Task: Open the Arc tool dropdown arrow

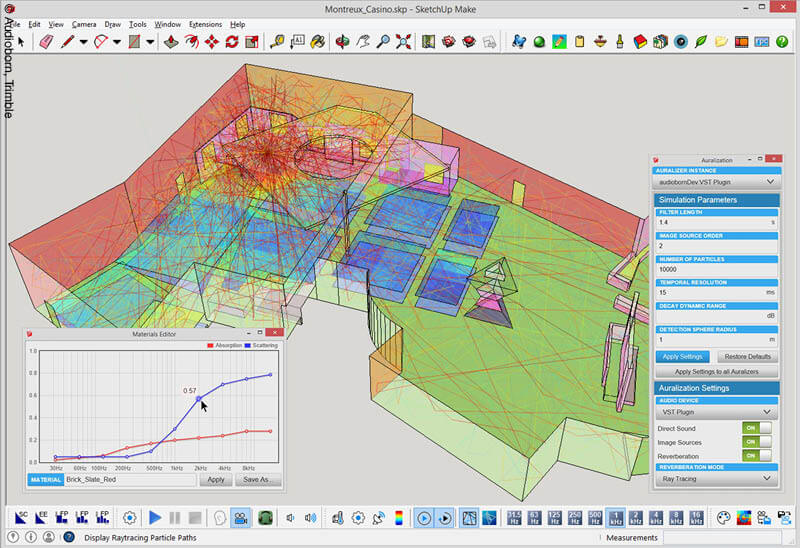Action: [117, 42]
